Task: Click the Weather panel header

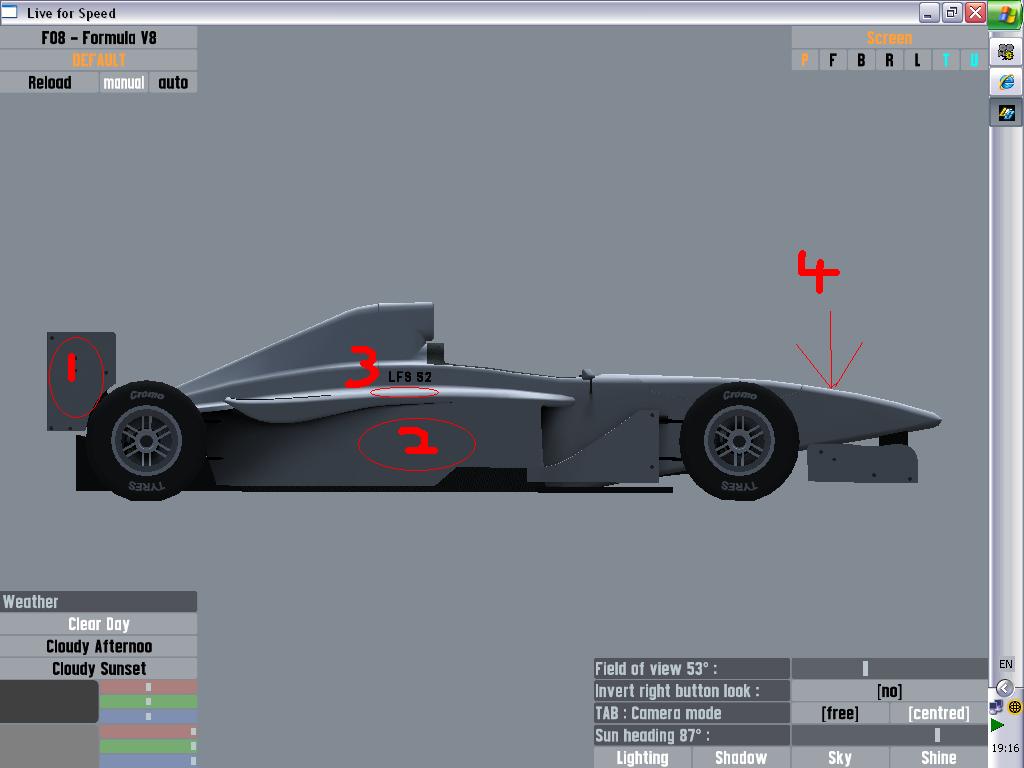Action: 99,601
